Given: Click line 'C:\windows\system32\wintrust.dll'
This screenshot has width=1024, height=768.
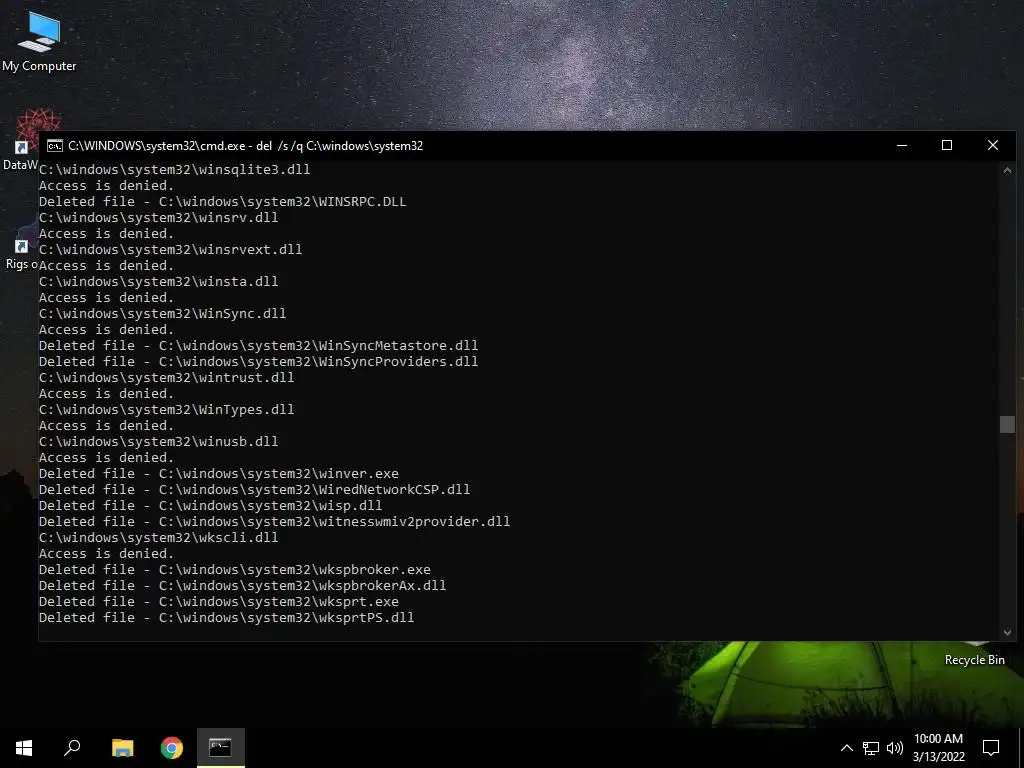Looking at the screenshot, I should click(x=167, y=377).
